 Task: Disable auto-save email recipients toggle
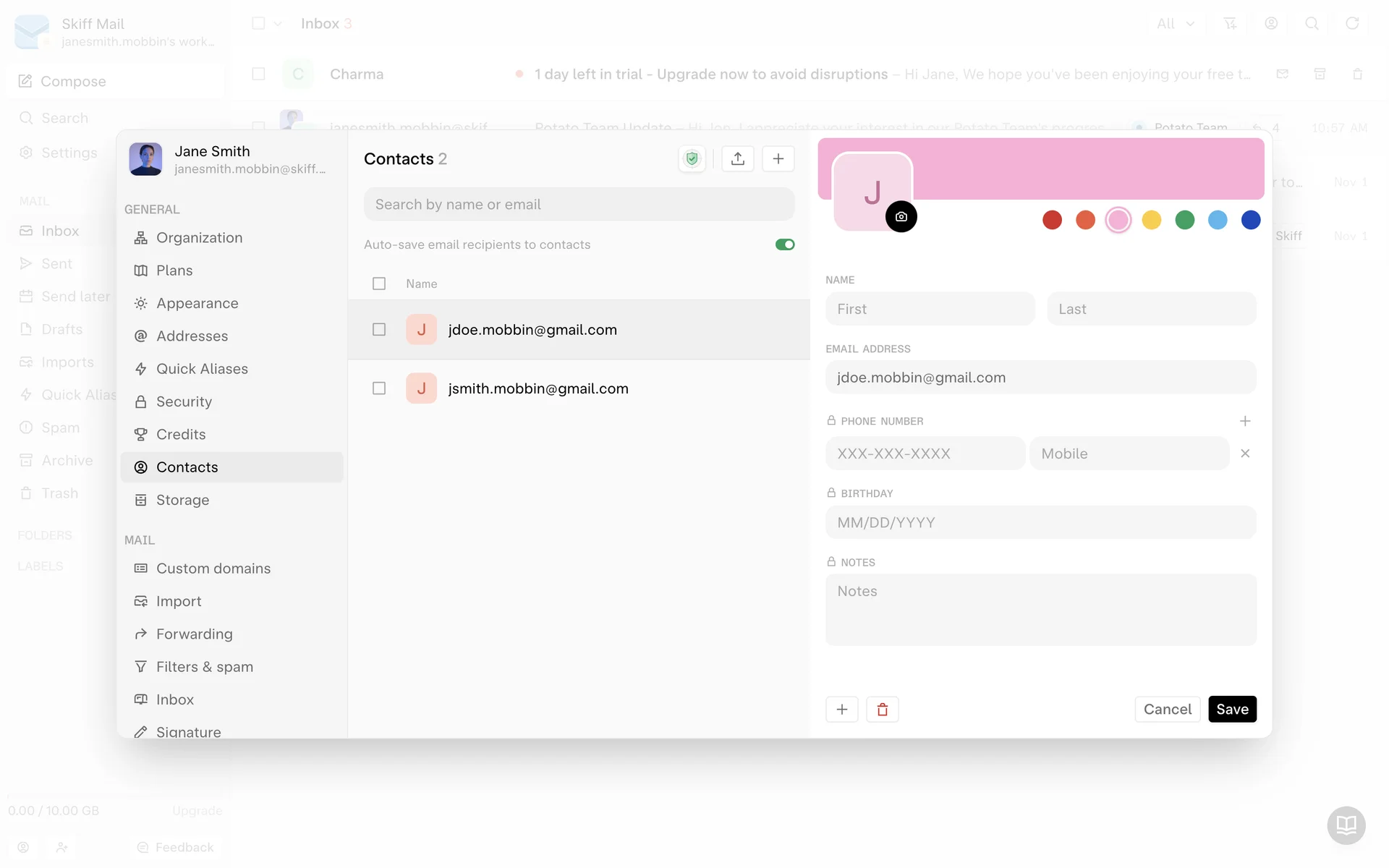pos(784,244)
